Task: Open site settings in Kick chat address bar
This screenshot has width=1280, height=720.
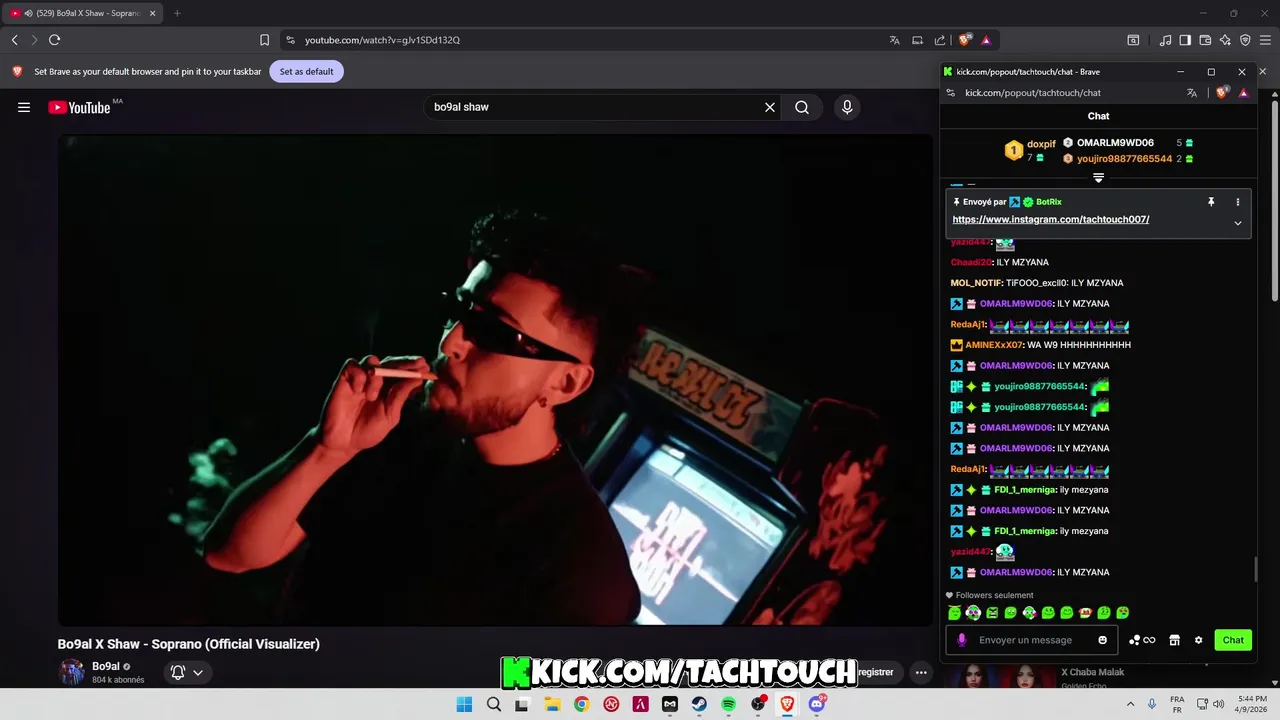Action: pos(951,93)
